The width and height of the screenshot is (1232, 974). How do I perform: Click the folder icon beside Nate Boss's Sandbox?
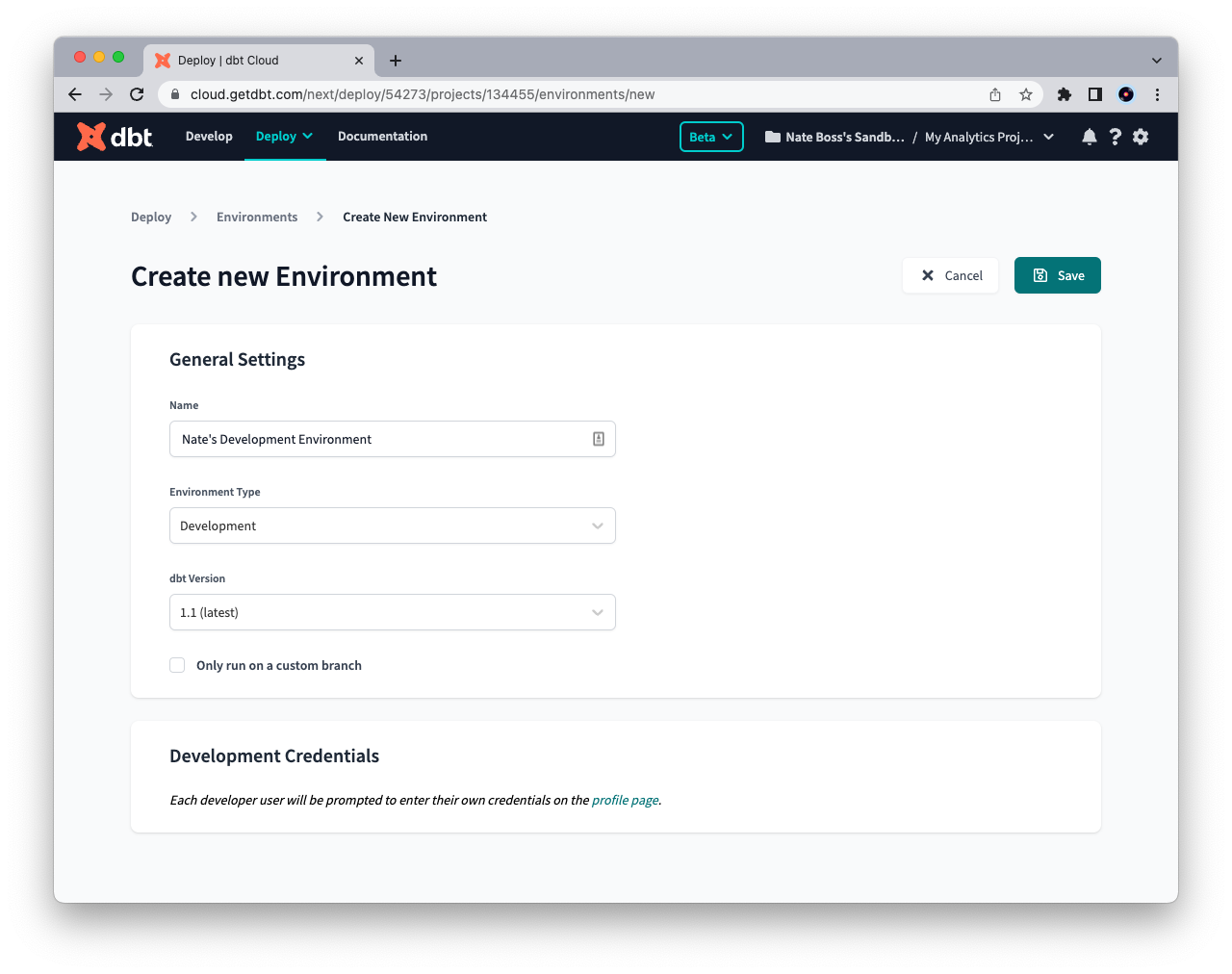[772, 137]
